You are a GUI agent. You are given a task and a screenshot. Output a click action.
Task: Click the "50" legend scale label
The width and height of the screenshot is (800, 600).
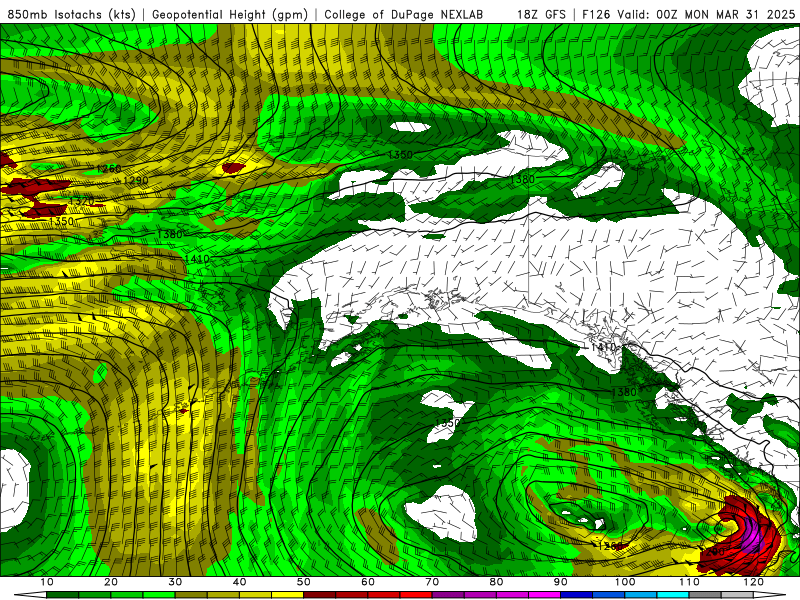(x=304, y=582)
